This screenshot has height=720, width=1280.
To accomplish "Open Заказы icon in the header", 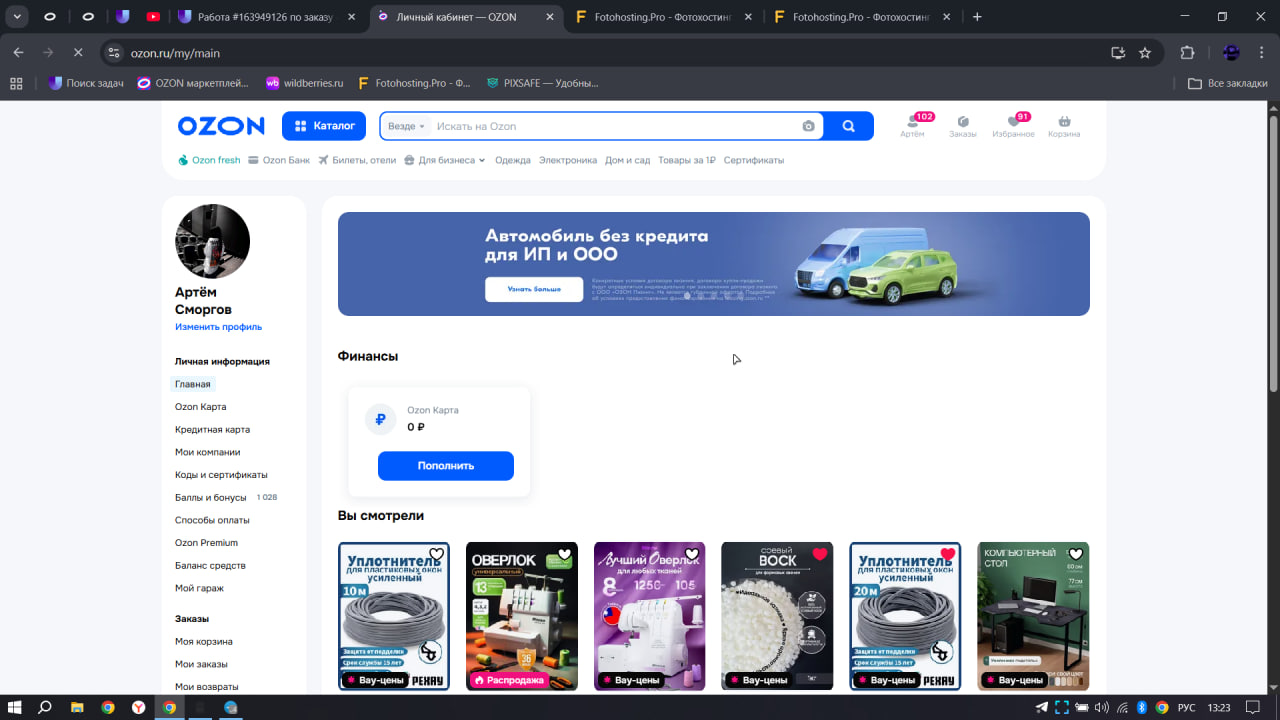I will [963, 126].
